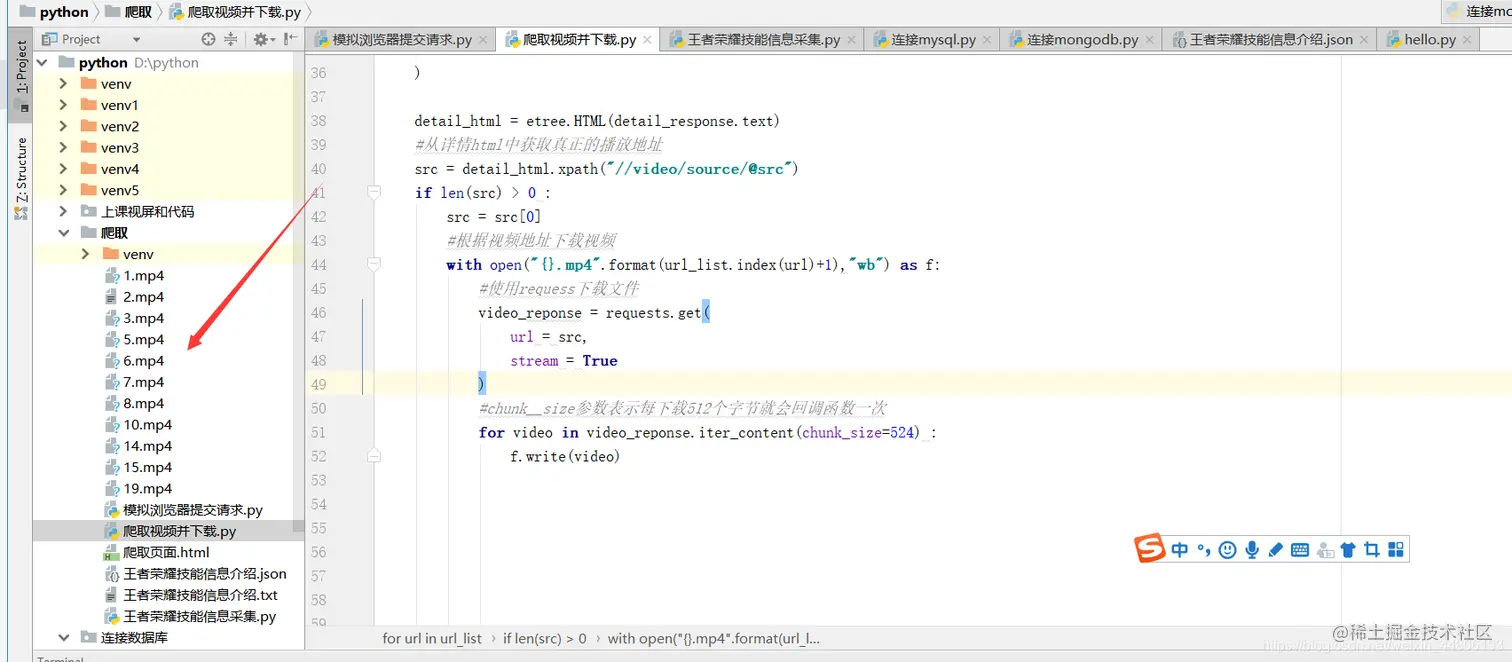Switch to 连接mongodb.py tab

(x=1082, y=40)
